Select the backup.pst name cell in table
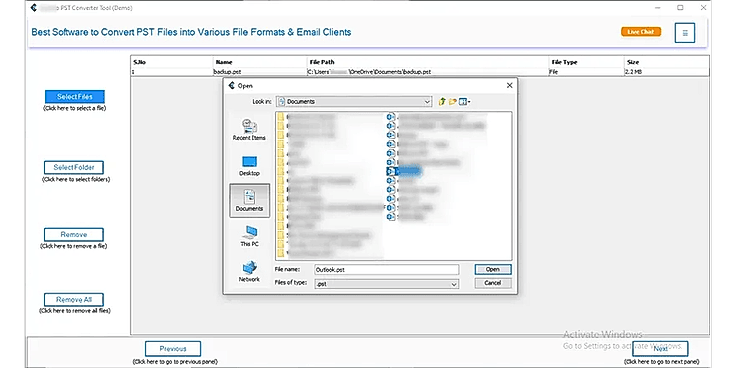The width and height of the screenshot is (736, 368). click(x=260, y=72)
